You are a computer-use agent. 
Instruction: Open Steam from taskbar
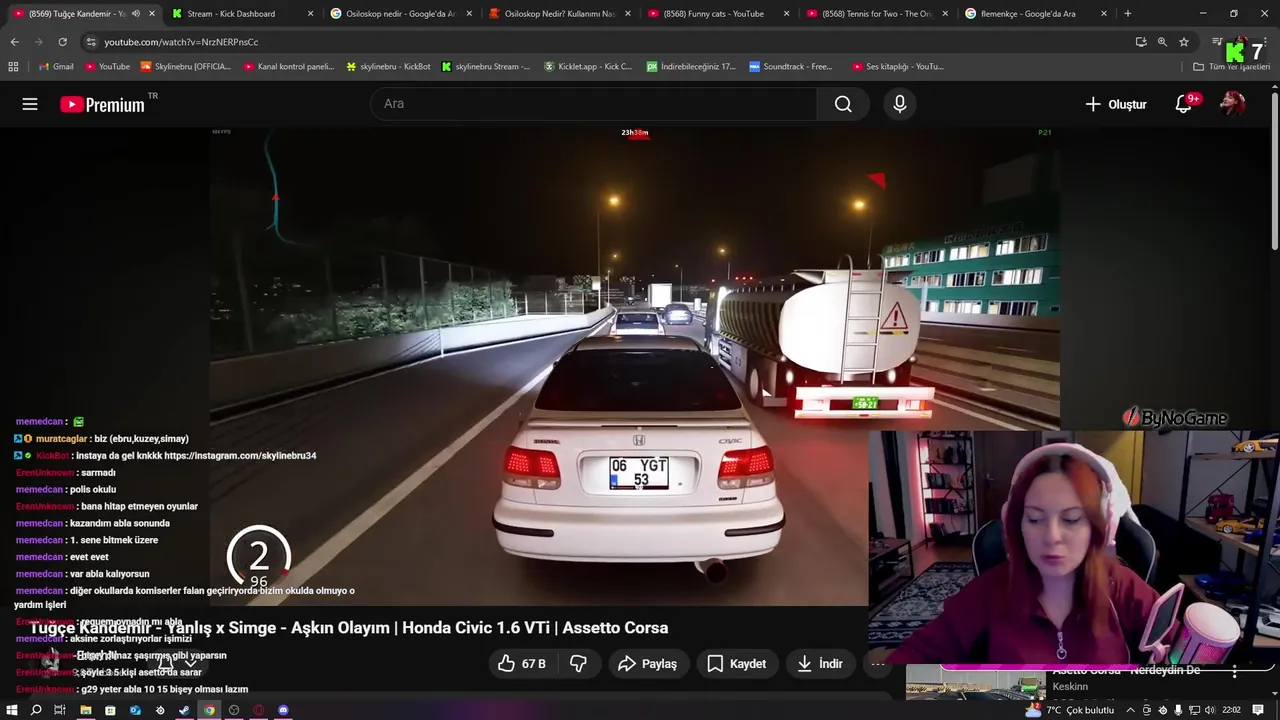(x=184, y=710)
